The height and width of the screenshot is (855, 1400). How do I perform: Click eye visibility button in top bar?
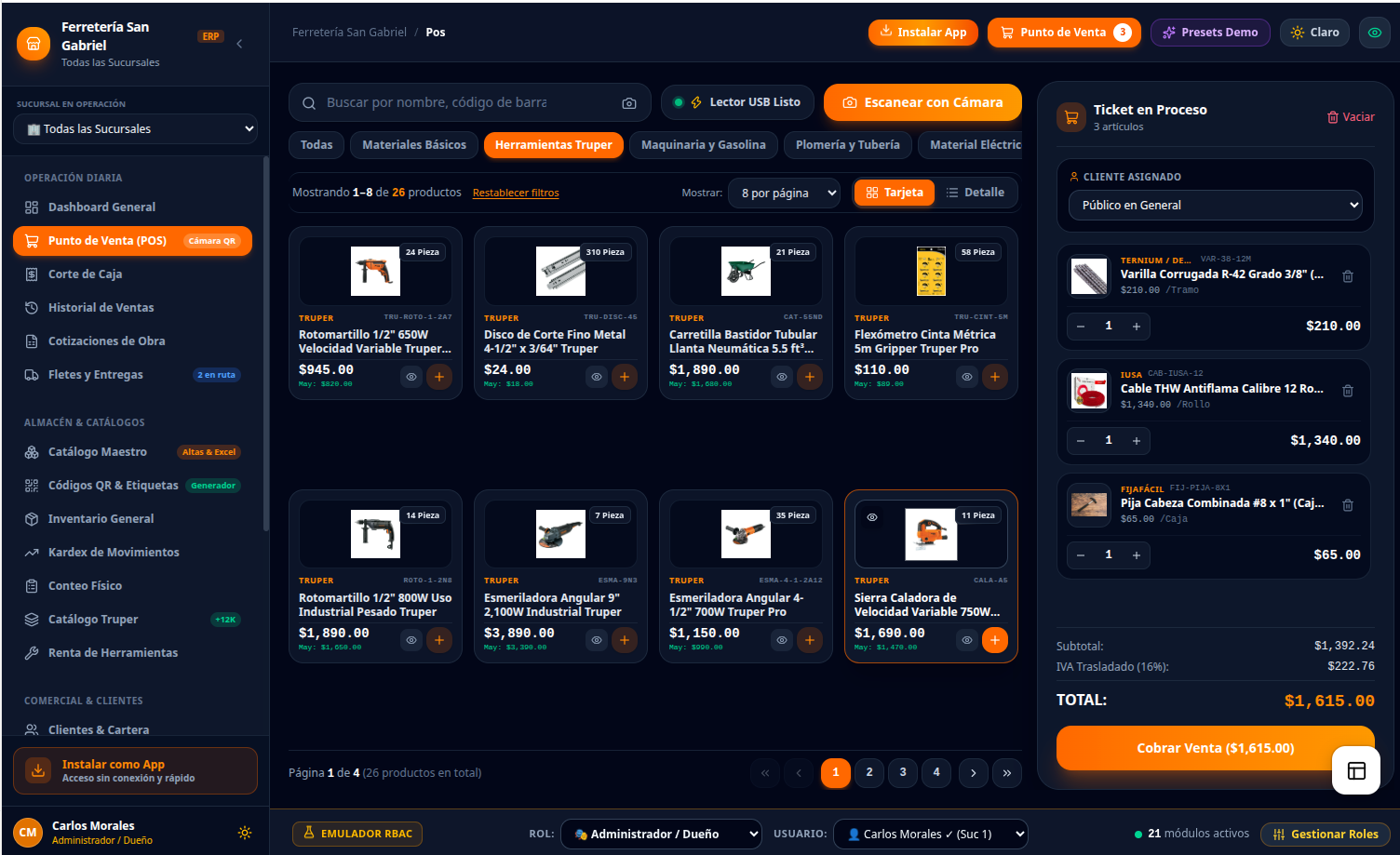click(1375, 33)
